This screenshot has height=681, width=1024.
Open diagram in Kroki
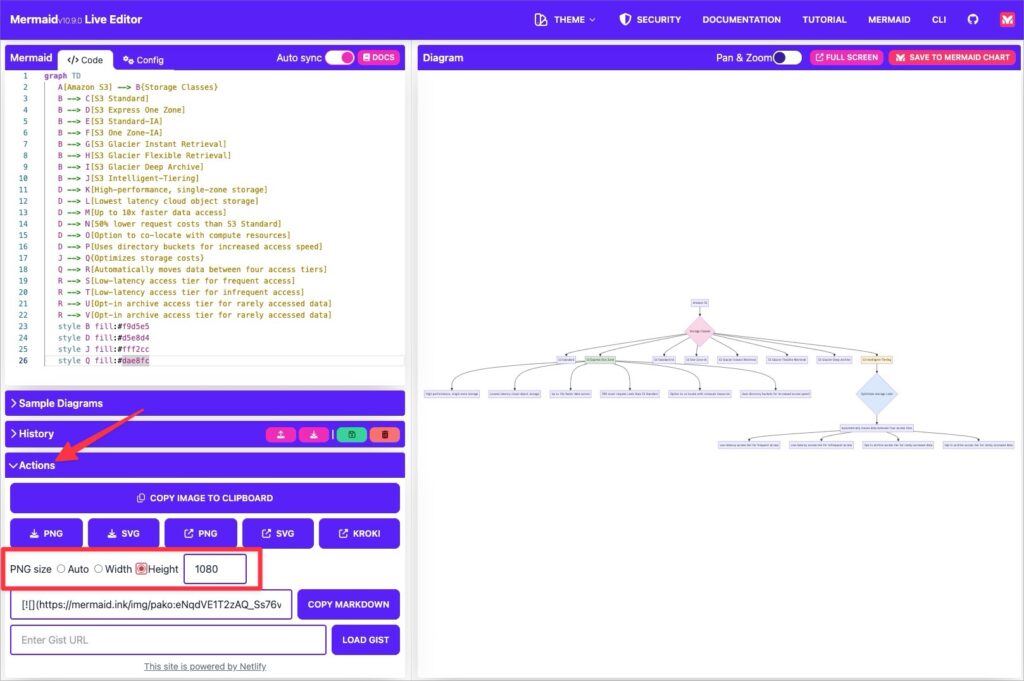point(359,533)
